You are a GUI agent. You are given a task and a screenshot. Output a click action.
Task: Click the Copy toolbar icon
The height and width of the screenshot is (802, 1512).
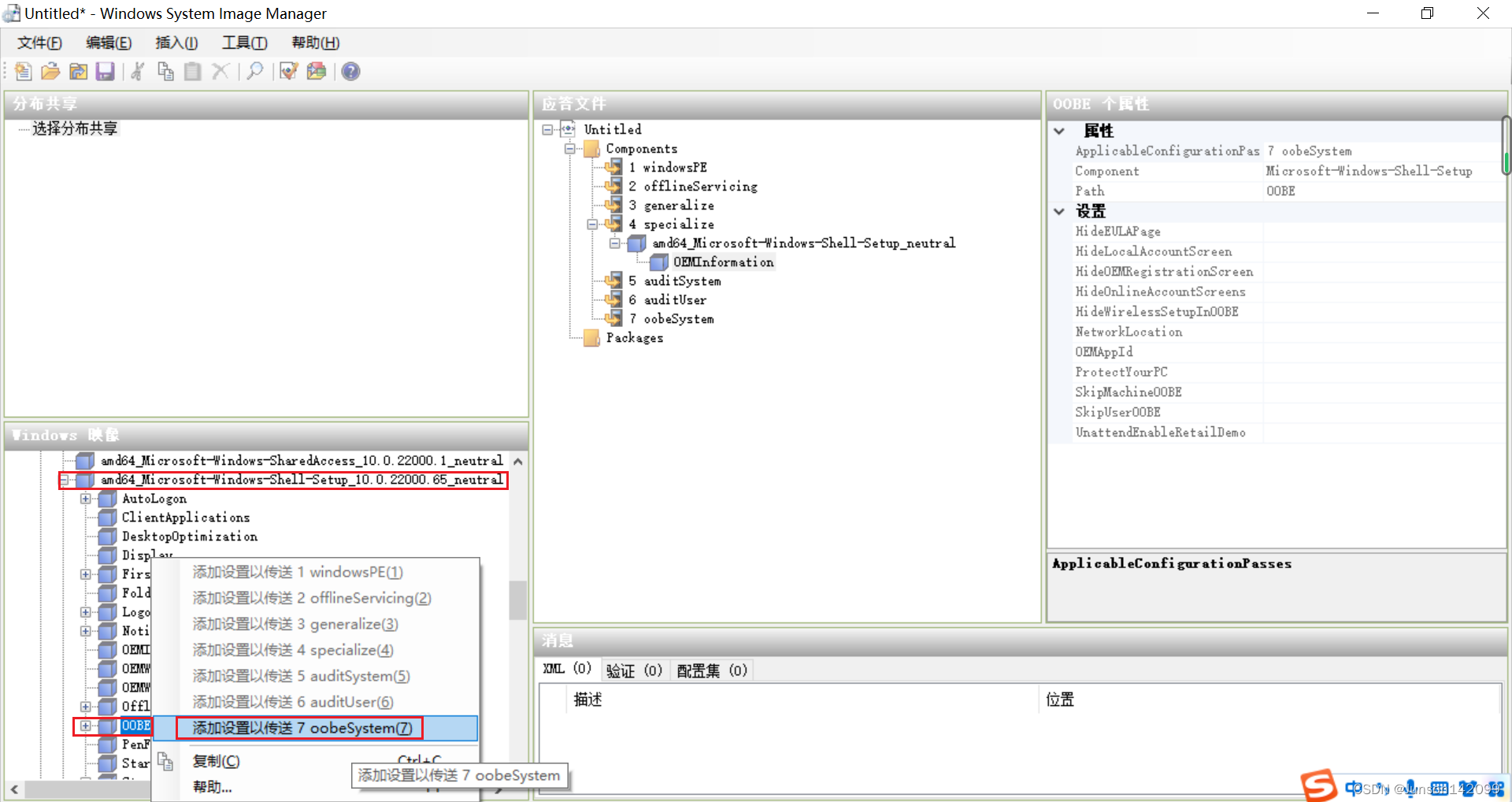point(165,72)
